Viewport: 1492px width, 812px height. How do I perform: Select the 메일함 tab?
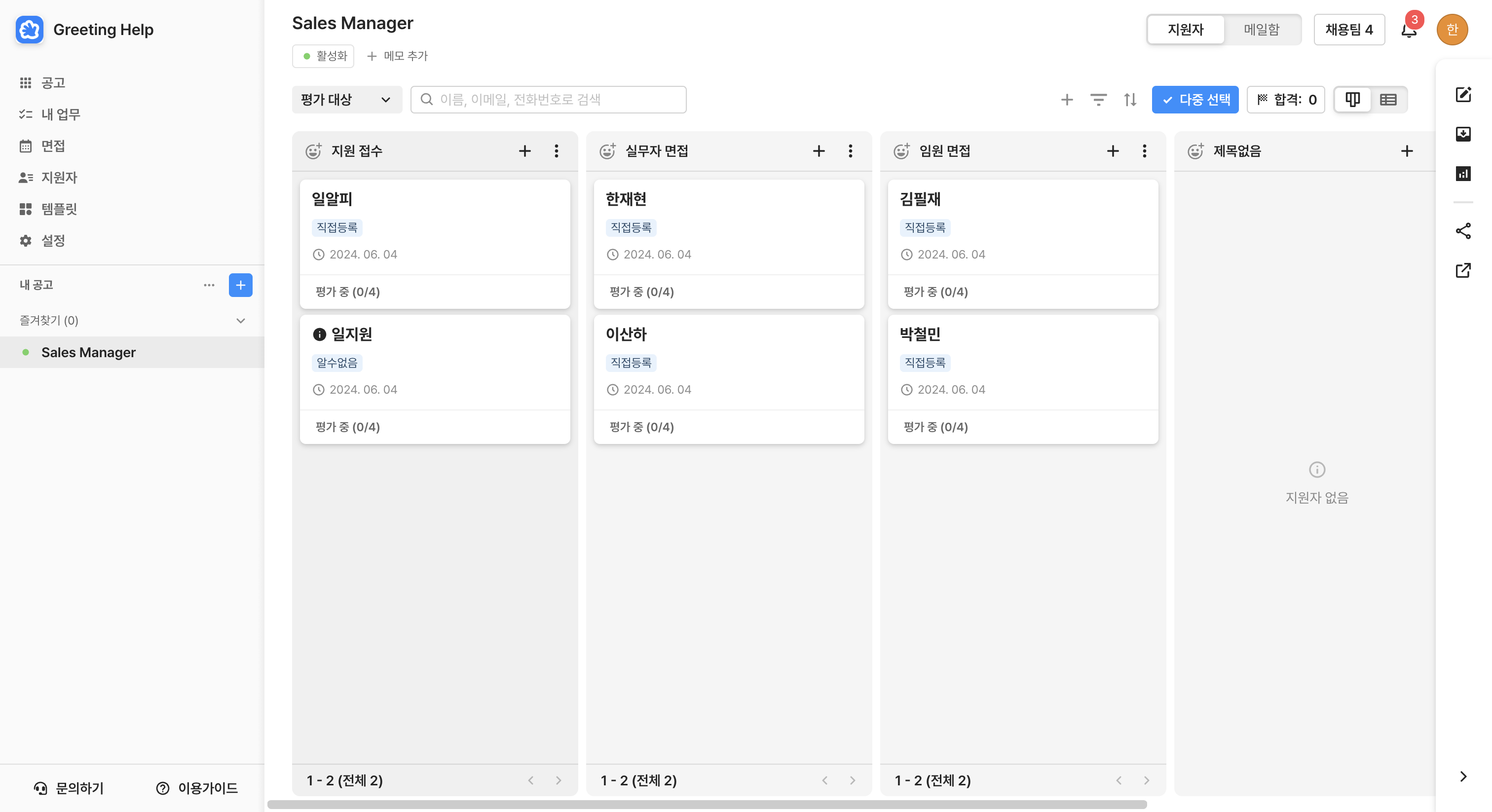pyautogui.click(x=1262, y=30)
